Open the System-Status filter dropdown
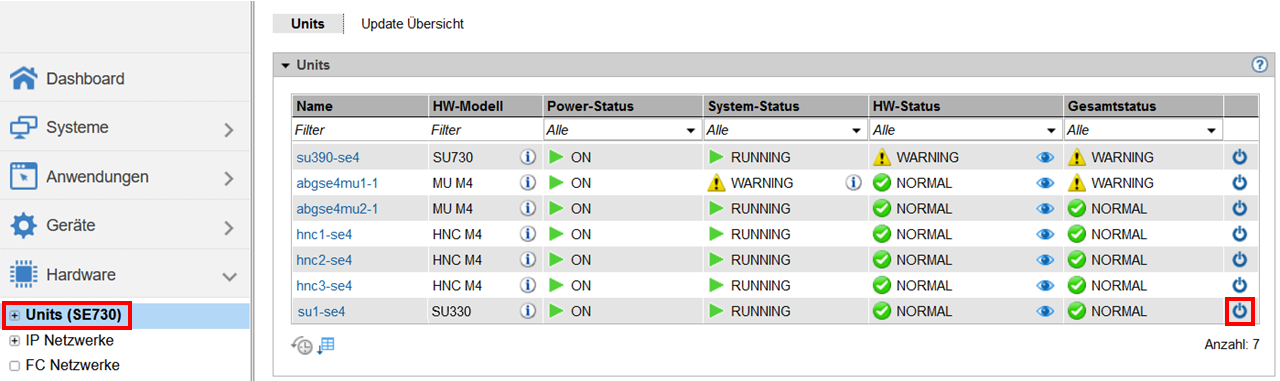 coord(785,130)
